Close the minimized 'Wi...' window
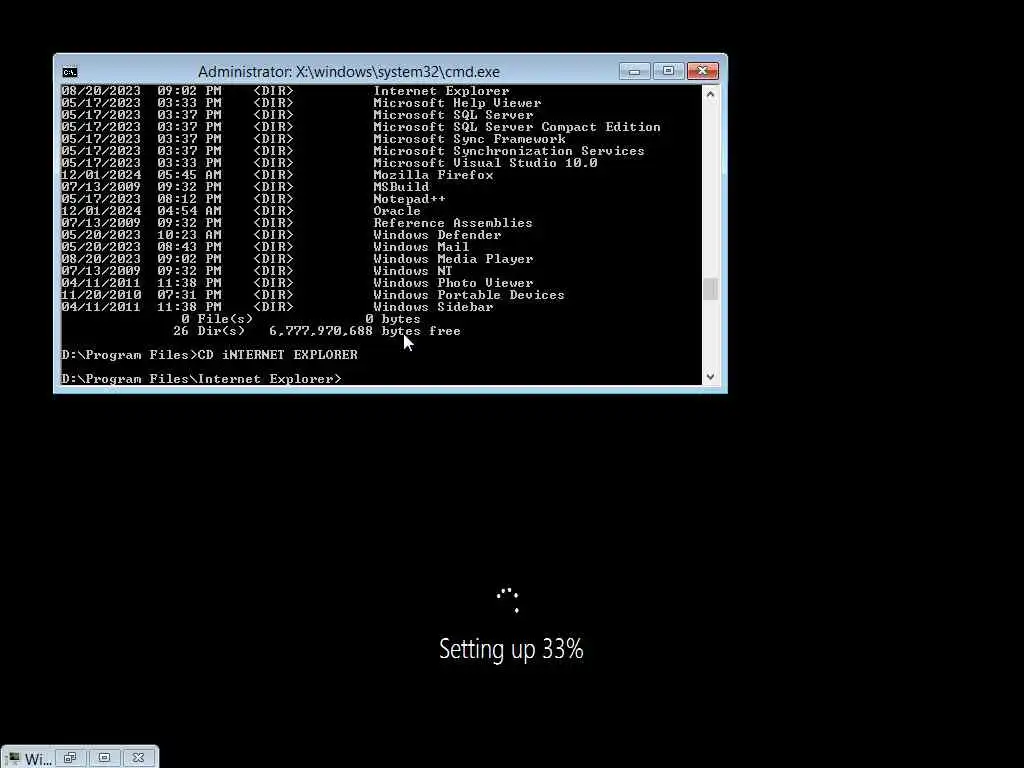The height and width of the screenshot is (768, 1024). click(138, 758)
